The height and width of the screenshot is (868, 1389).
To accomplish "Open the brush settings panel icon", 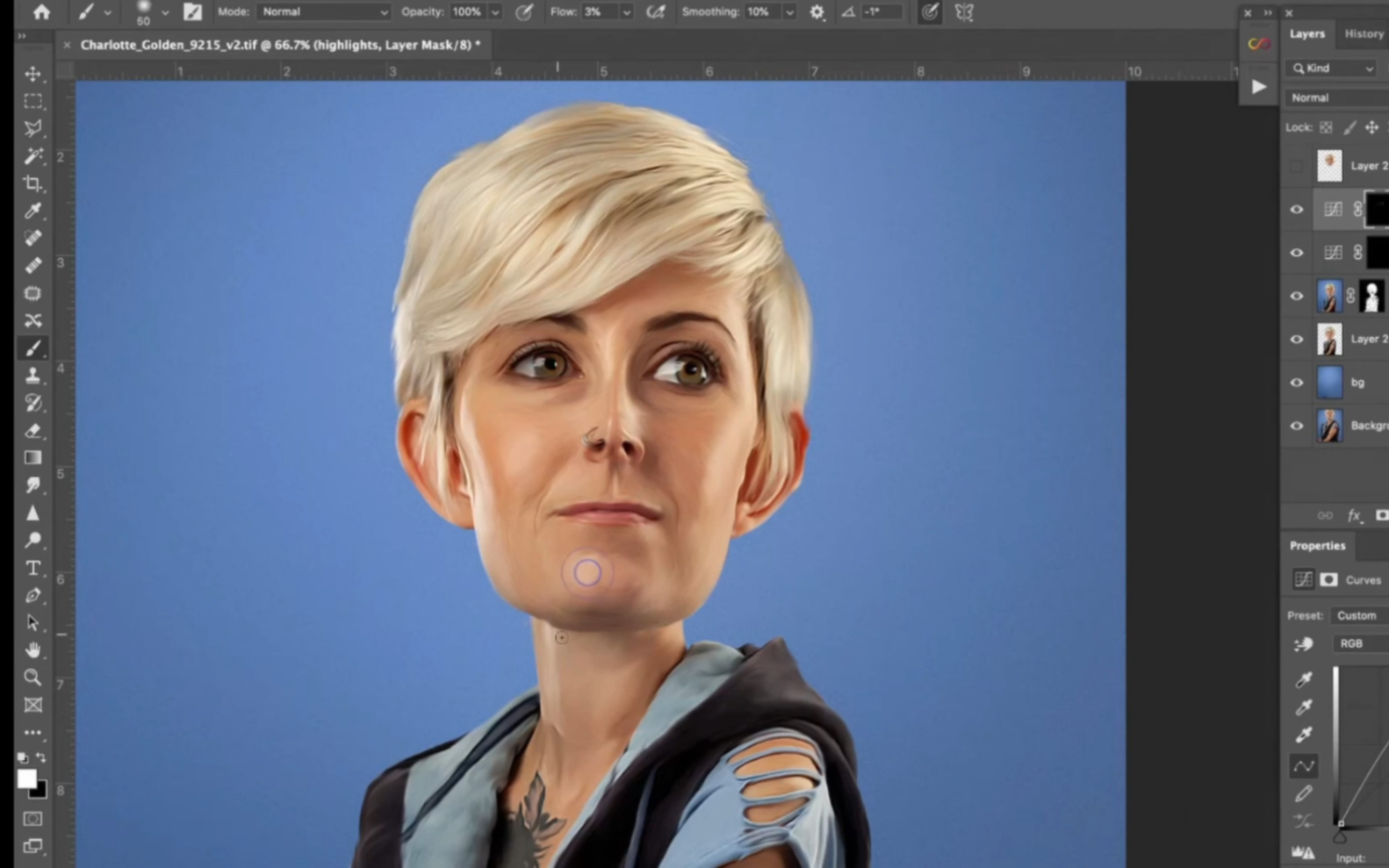I will (192, 12).
